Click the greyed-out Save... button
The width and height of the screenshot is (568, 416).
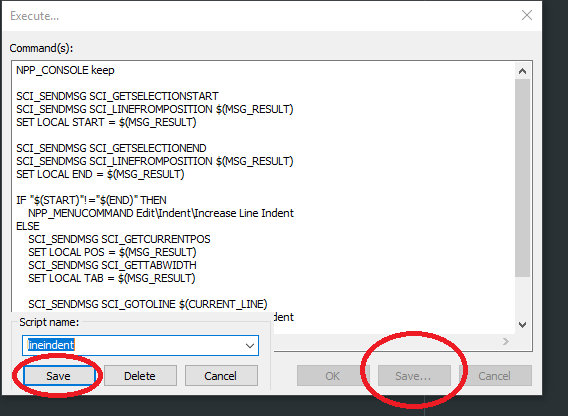pyautogui.click(x=414, y=376)
